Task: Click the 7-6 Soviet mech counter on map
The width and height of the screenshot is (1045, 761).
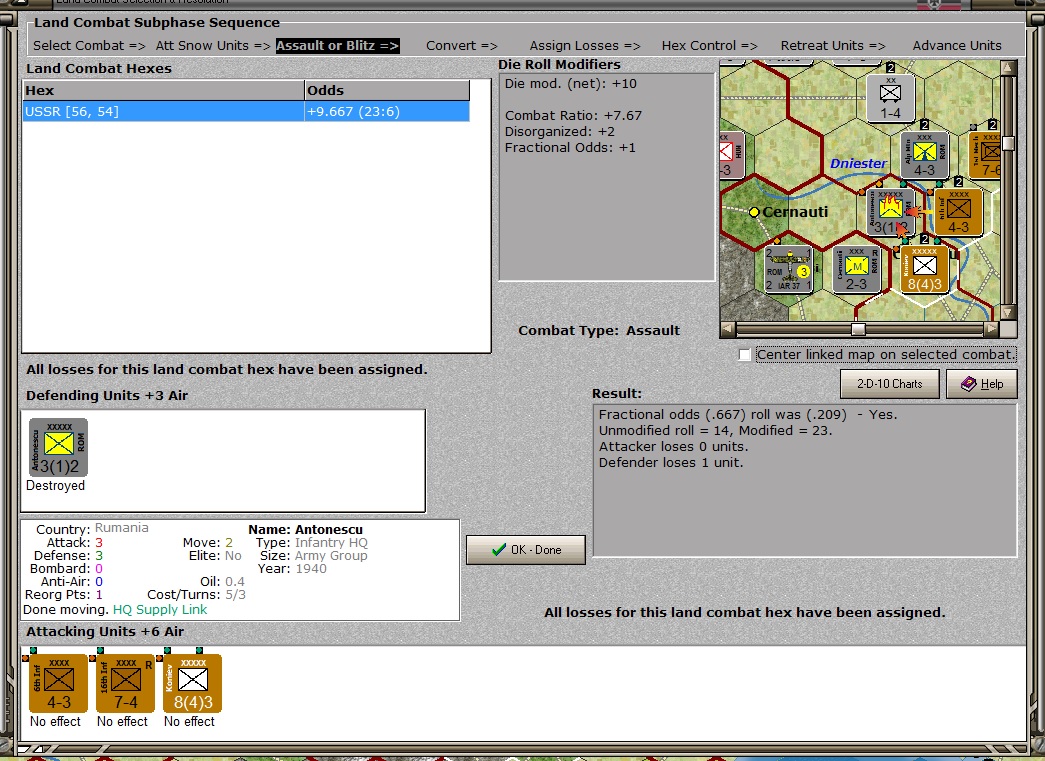Action: click(x=985, y=155)
